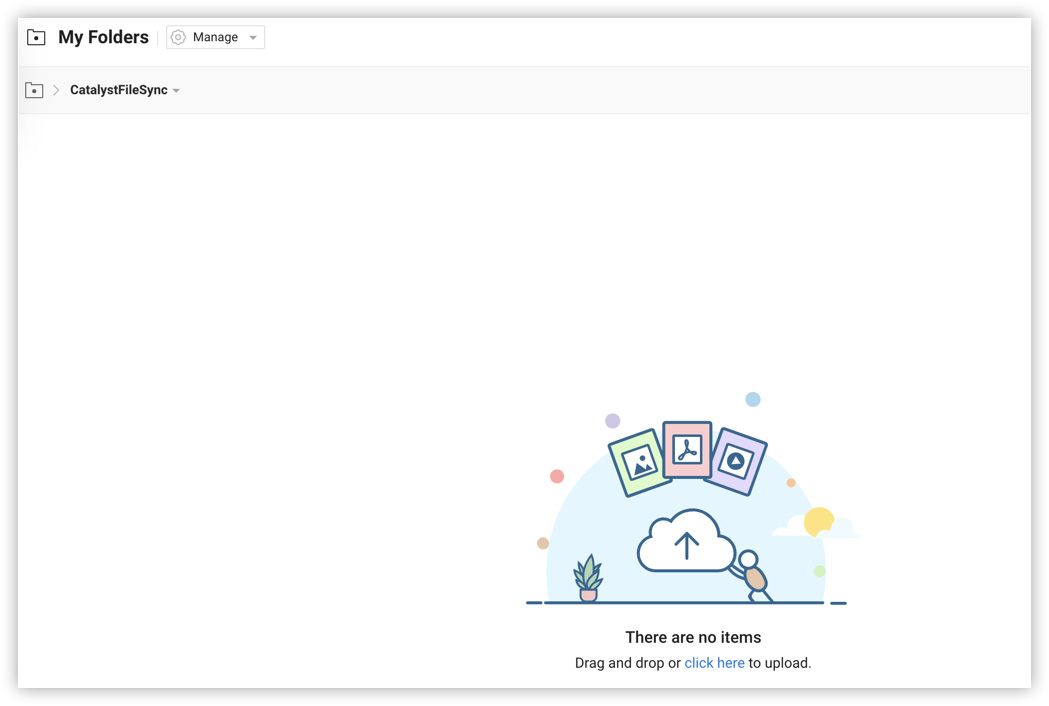Expand the CatalystFileSync breadcrumb dropdown

[x=176, y=90]
